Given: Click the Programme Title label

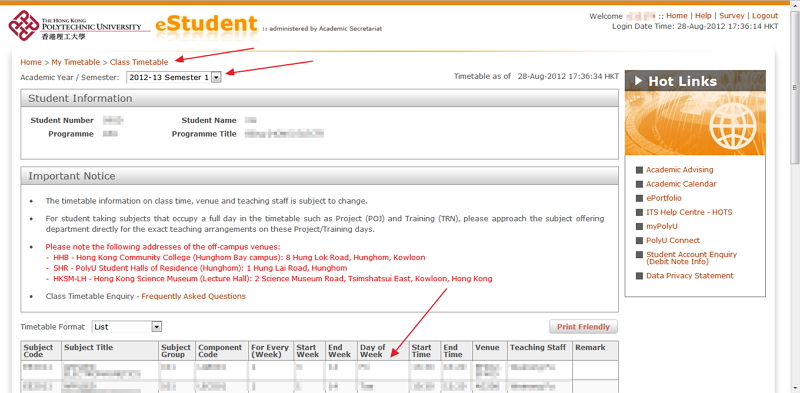Looking at the screenshot, I should point(204,134).
